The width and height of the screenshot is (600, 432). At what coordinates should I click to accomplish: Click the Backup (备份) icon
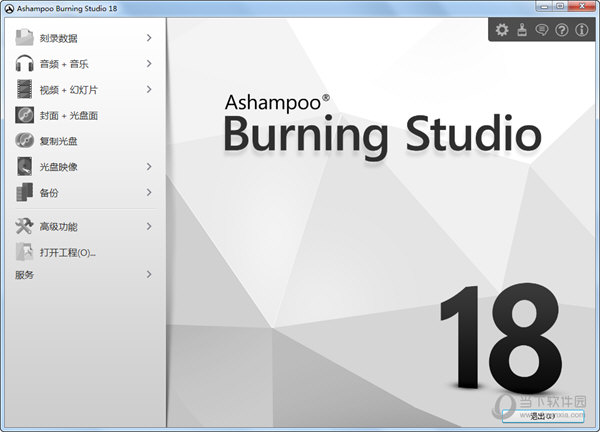[25, 192]
